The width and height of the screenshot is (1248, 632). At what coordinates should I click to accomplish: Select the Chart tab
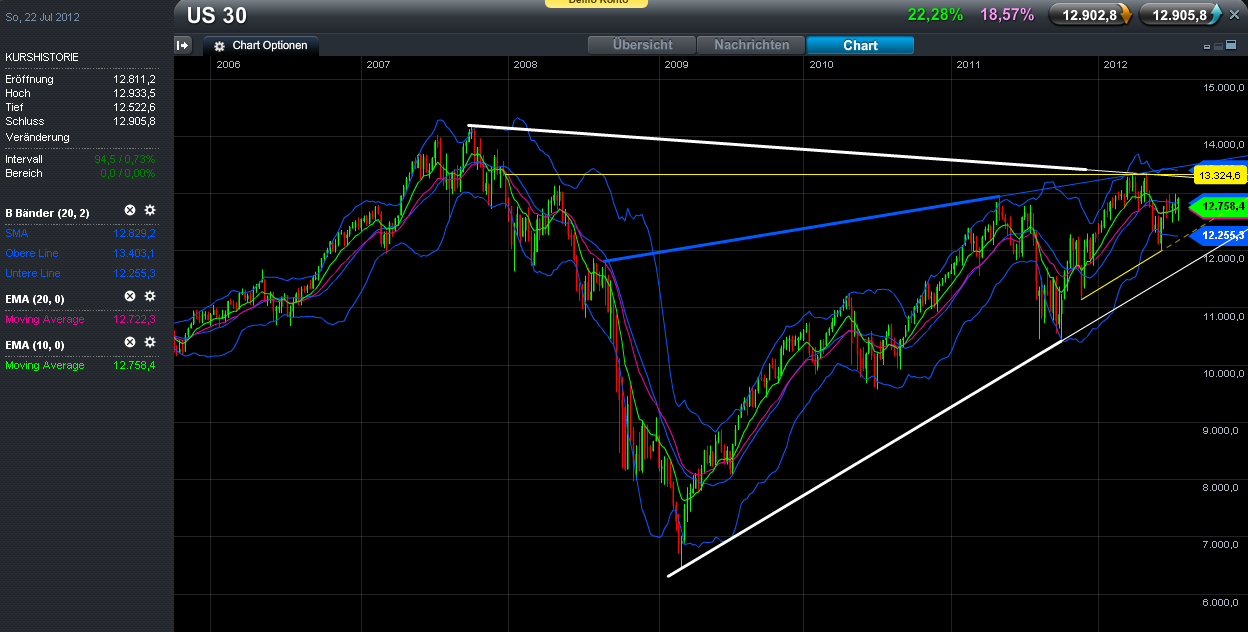pyautogui.click(x=860, y=45)
